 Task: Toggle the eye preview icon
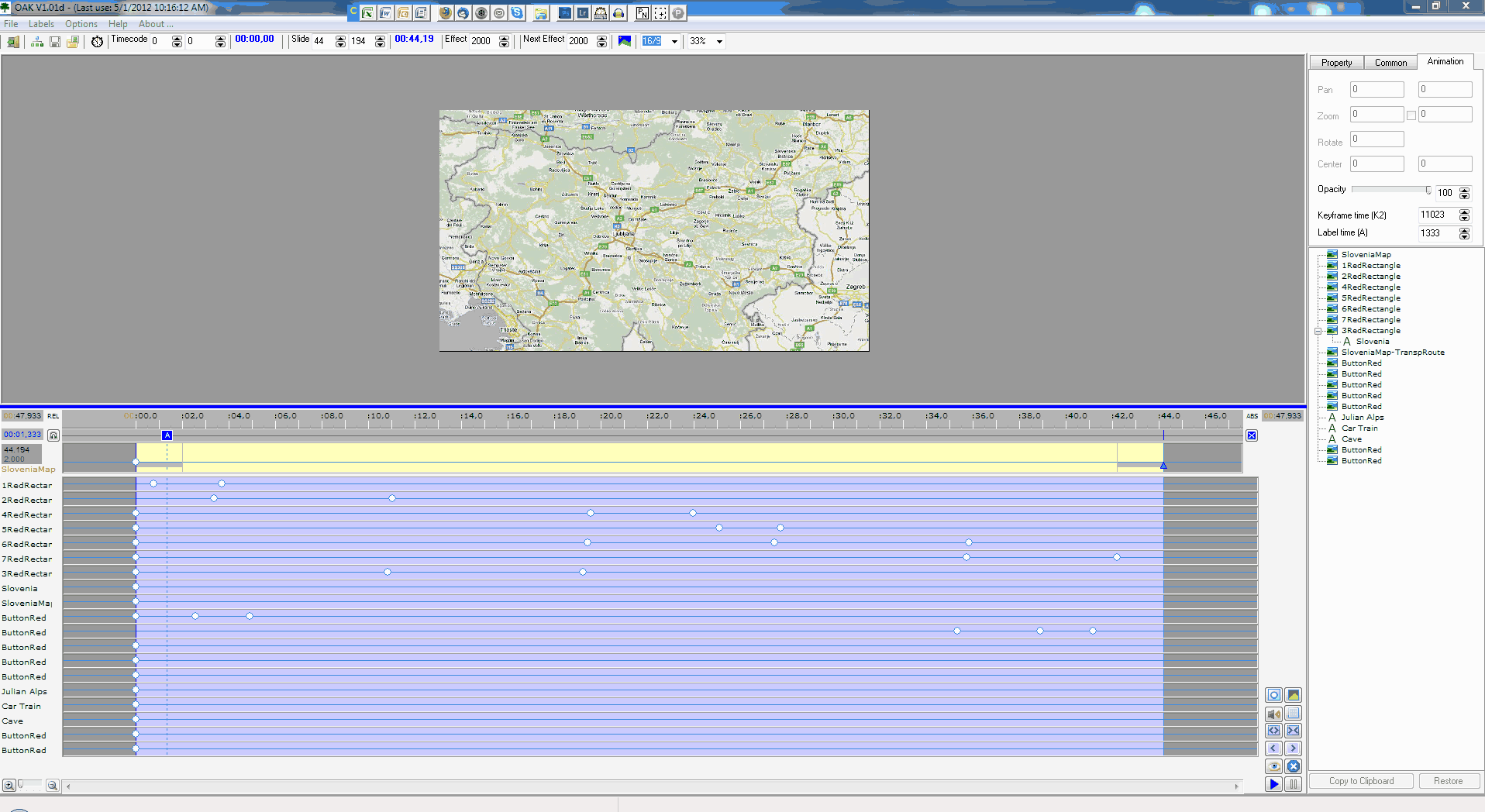1273,766
